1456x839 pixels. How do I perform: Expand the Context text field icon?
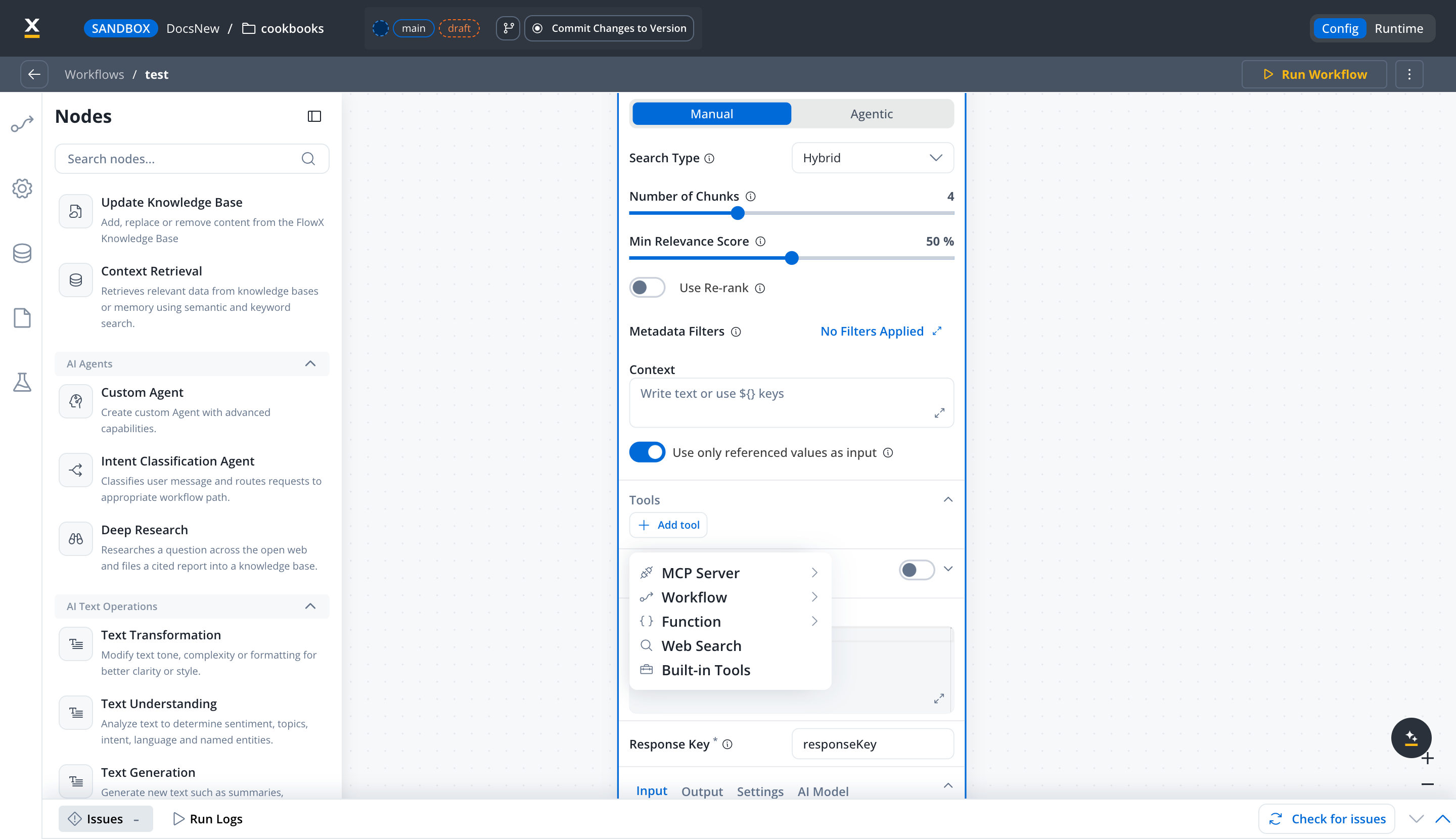[939, 413]
